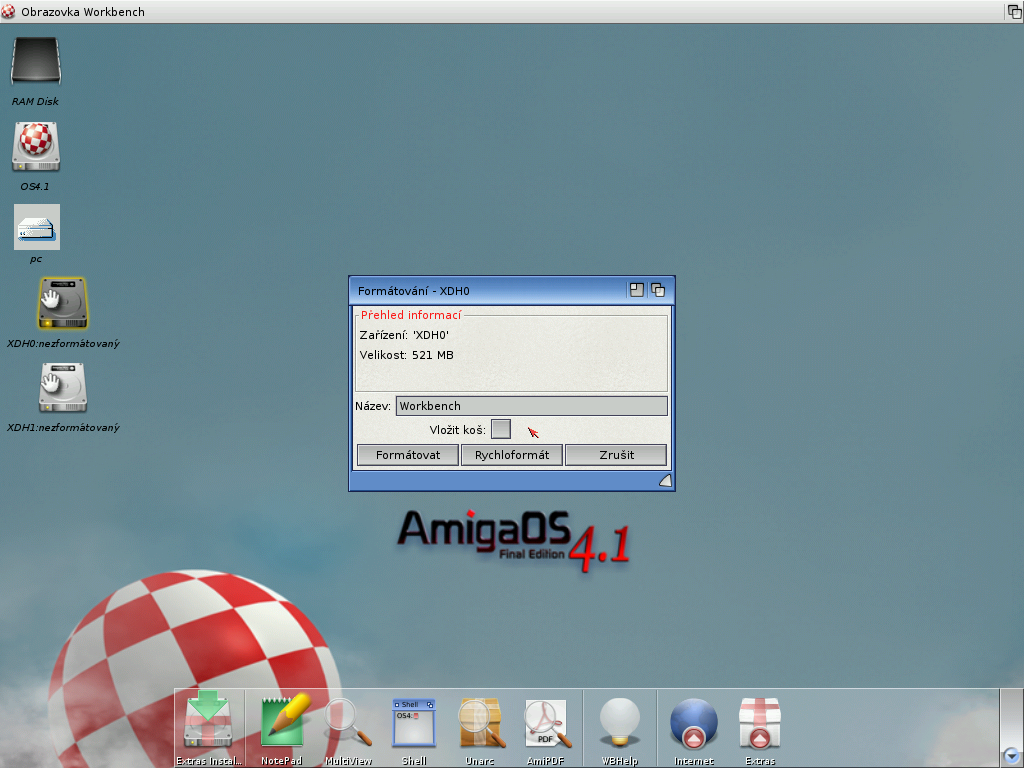Image resolution: width=1024 pixels, height=768 pixels.
Task: Select the pc drive icon
Action: pos(36,227)
